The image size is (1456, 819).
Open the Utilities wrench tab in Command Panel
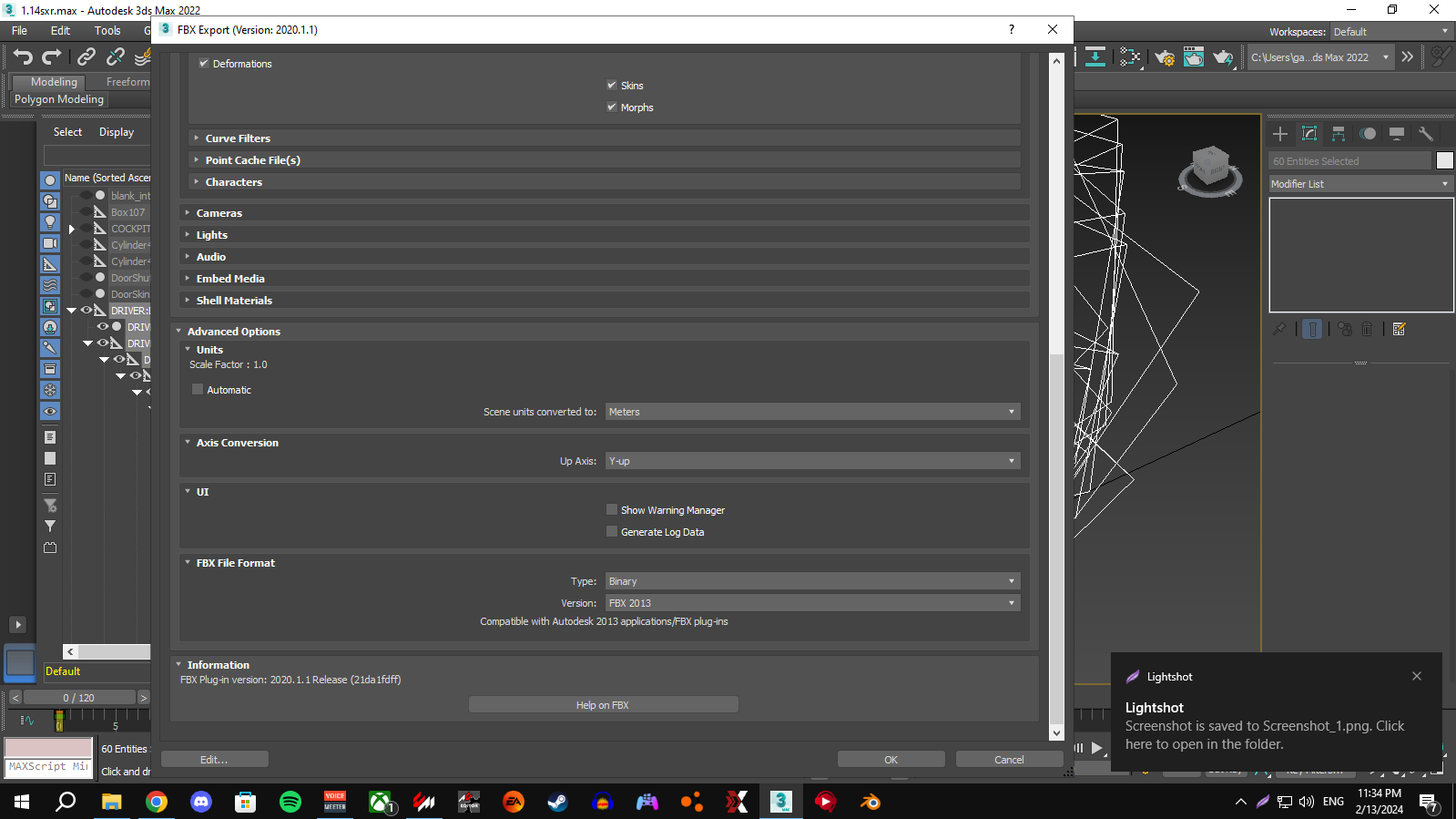point(1426,134)
